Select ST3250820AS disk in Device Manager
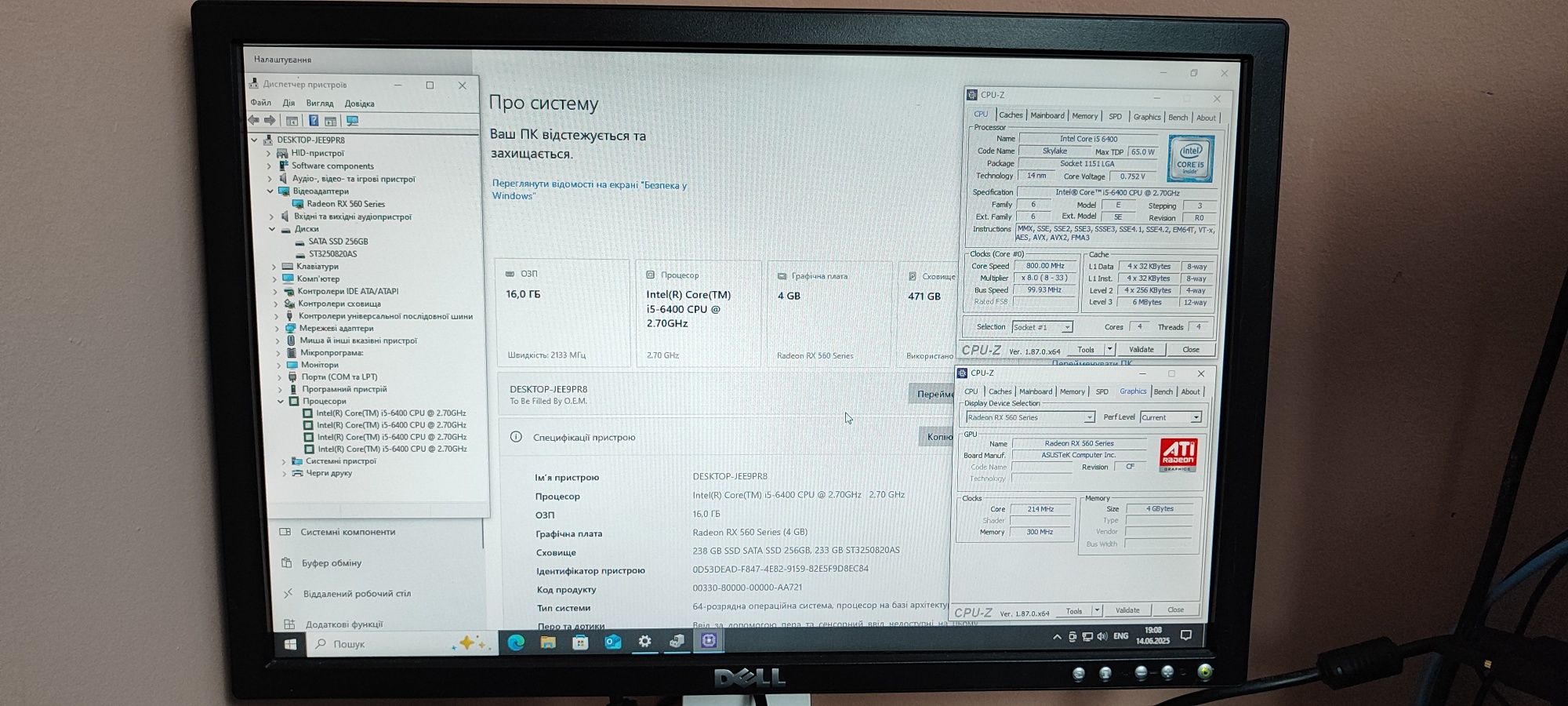The height and width of the screenshot is (706, 1568). tap(332, 253)
